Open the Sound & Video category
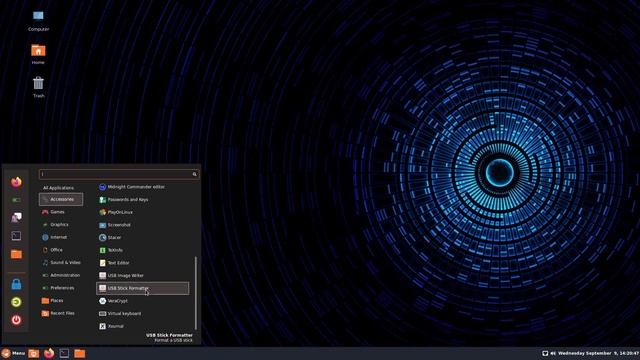The width and height of the screenshot is (640, 360). (x=62, y=262)
